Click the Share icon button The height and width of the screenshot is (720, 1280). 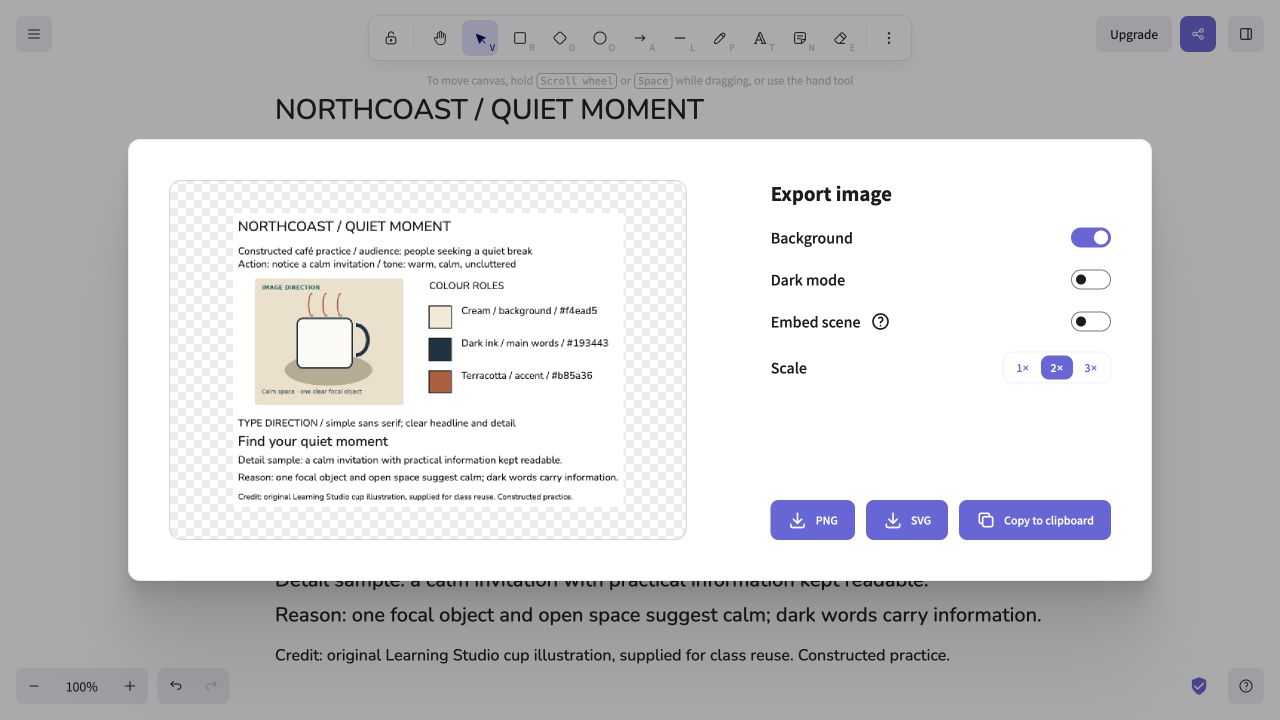[x=1198, y=34]
